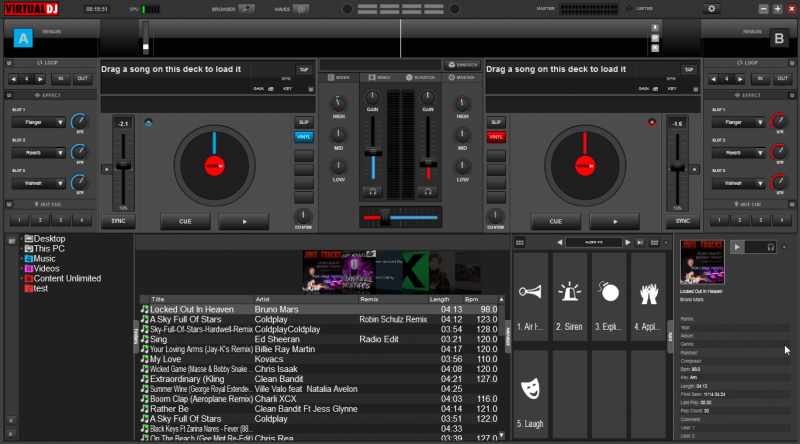Open deck A slot 3 Wahwah effect dropdown
The height and width of the screenshot is (444, 800).
point(38,183)
